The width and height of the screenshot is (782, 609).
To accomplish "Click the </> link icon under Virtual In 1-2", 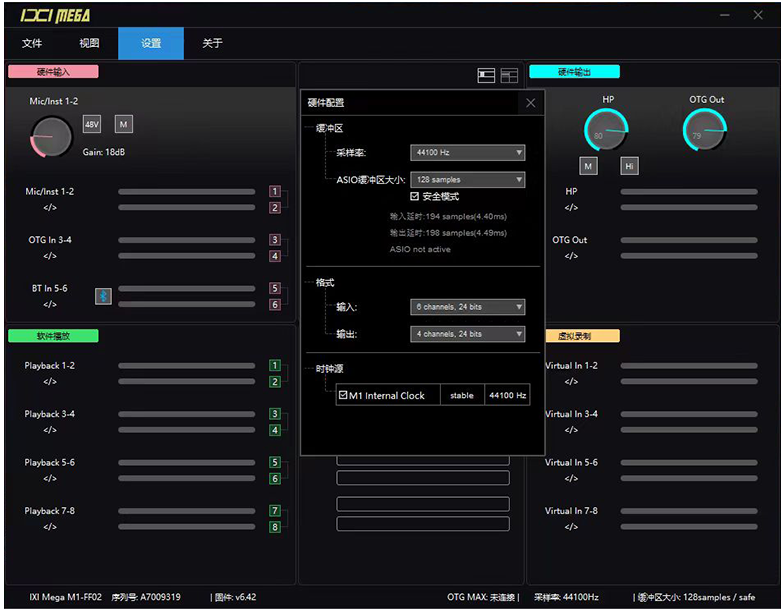I will coord(572,382).
